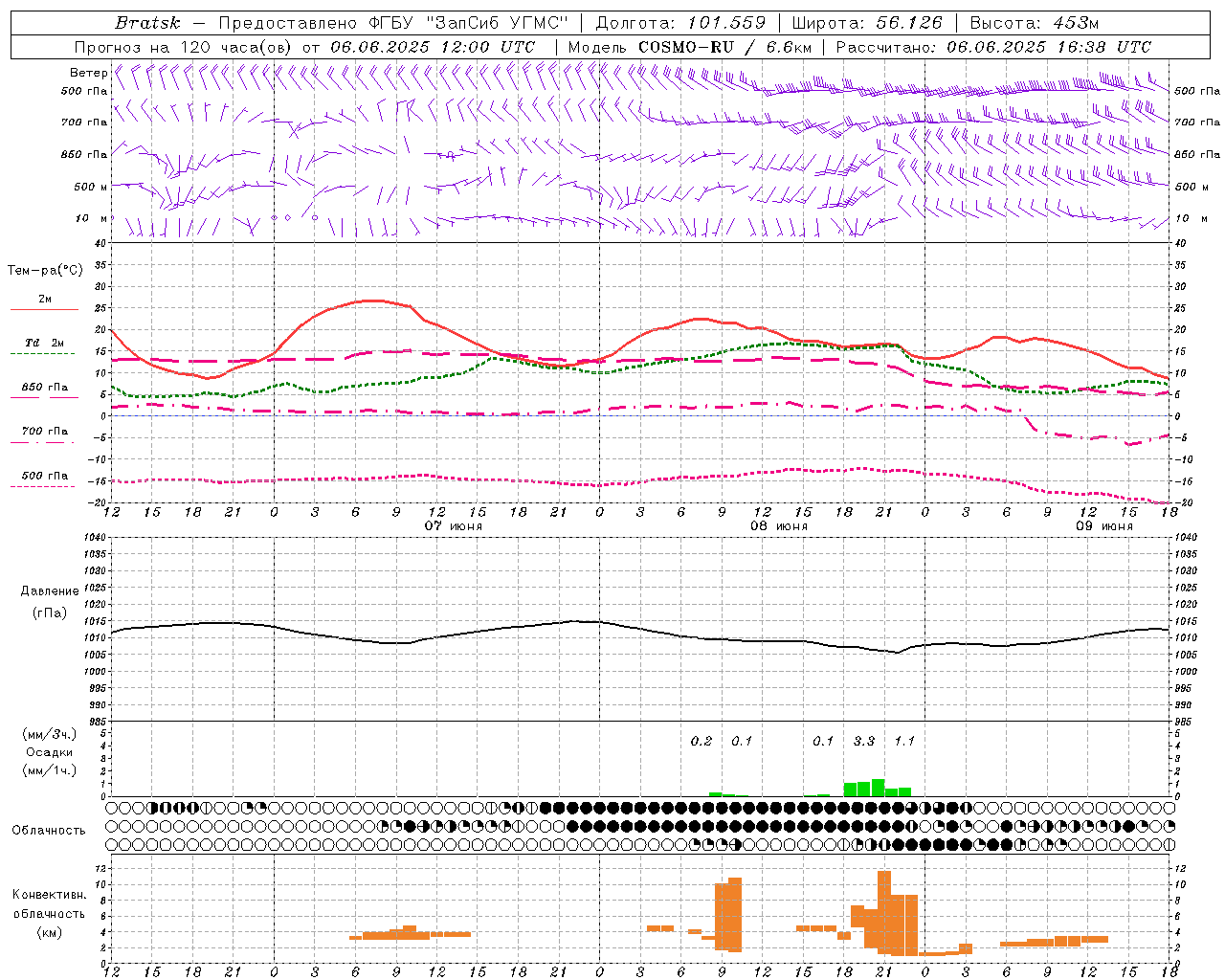Click the 'Широта: 56.126' header value
Image resolution: width=1225 pixels, height=980 pixels.
coord(867,23)
